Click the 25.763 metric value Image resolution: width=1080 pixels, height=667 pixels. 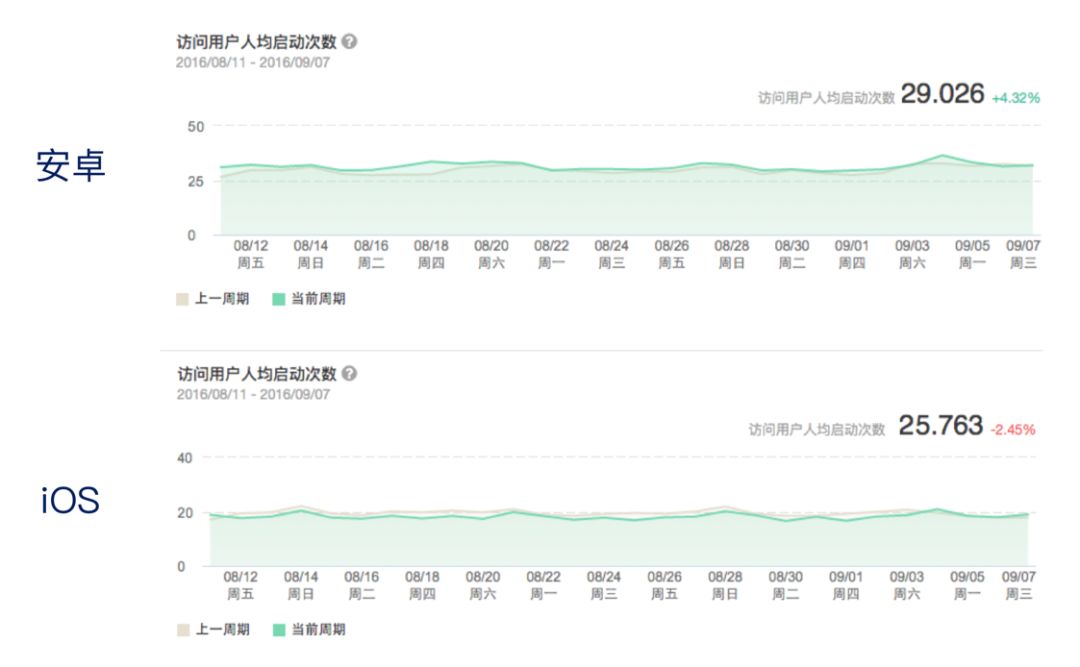tap(940, 426)
